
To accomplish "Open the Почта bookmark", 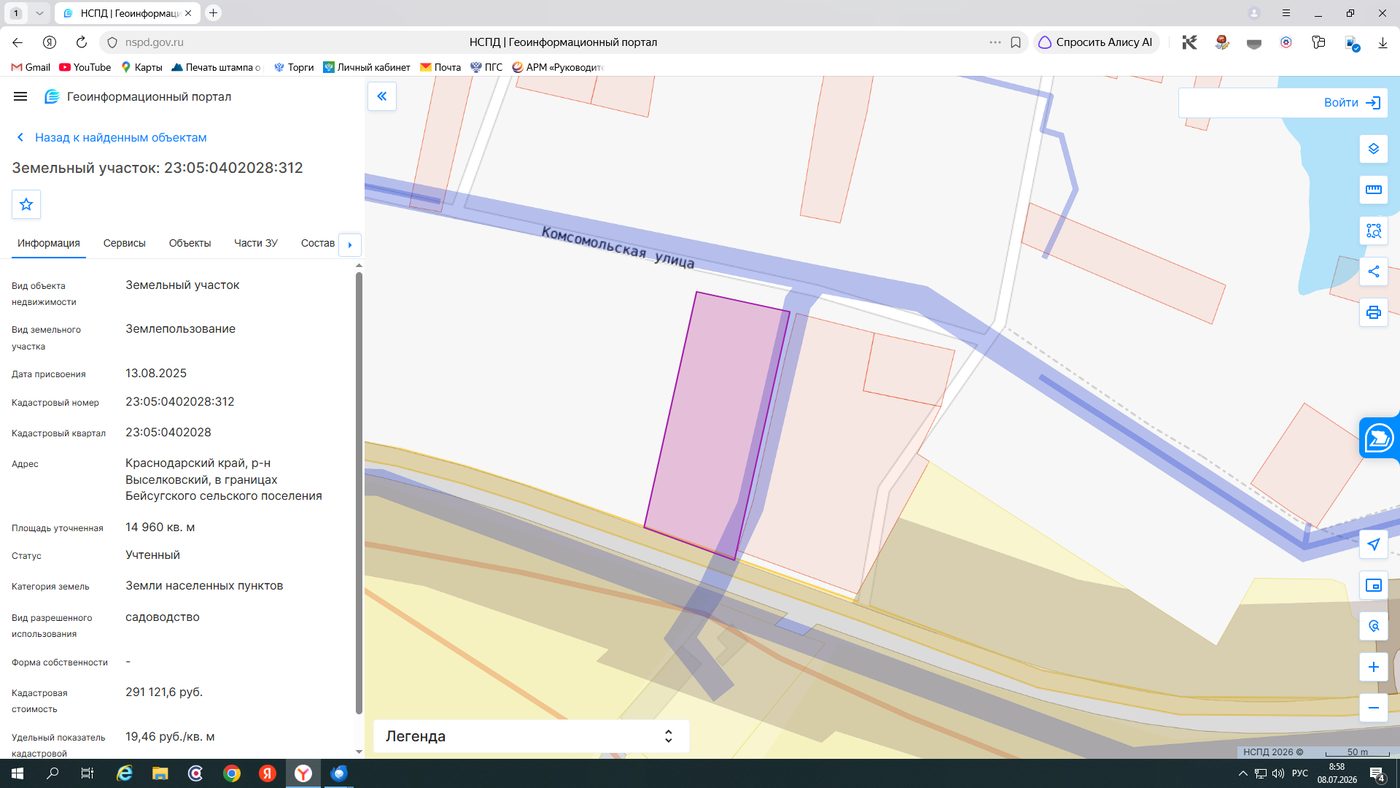I will pyautogui.click(x=440, y=67).
